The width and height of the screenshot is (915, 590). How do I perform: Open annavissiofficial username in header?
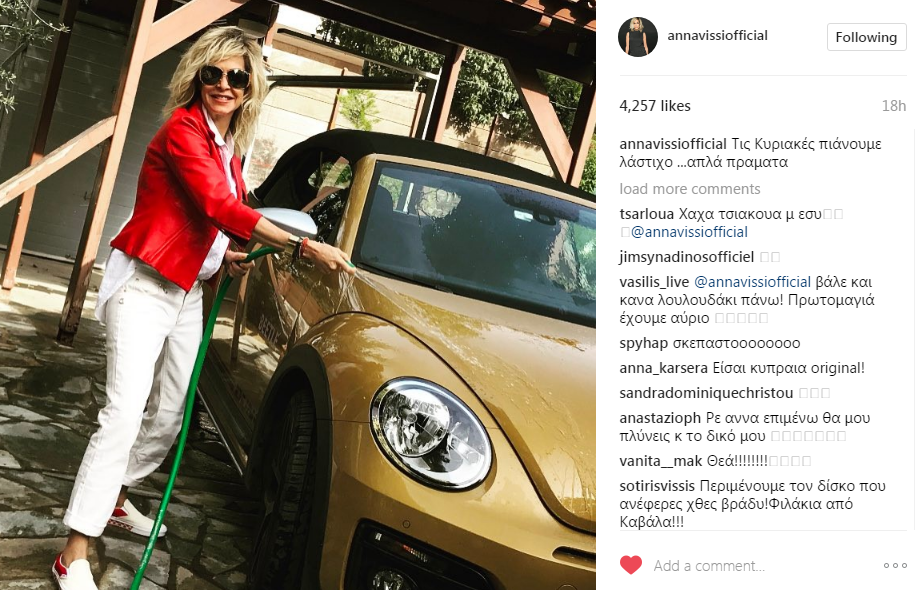coord(717,36)
